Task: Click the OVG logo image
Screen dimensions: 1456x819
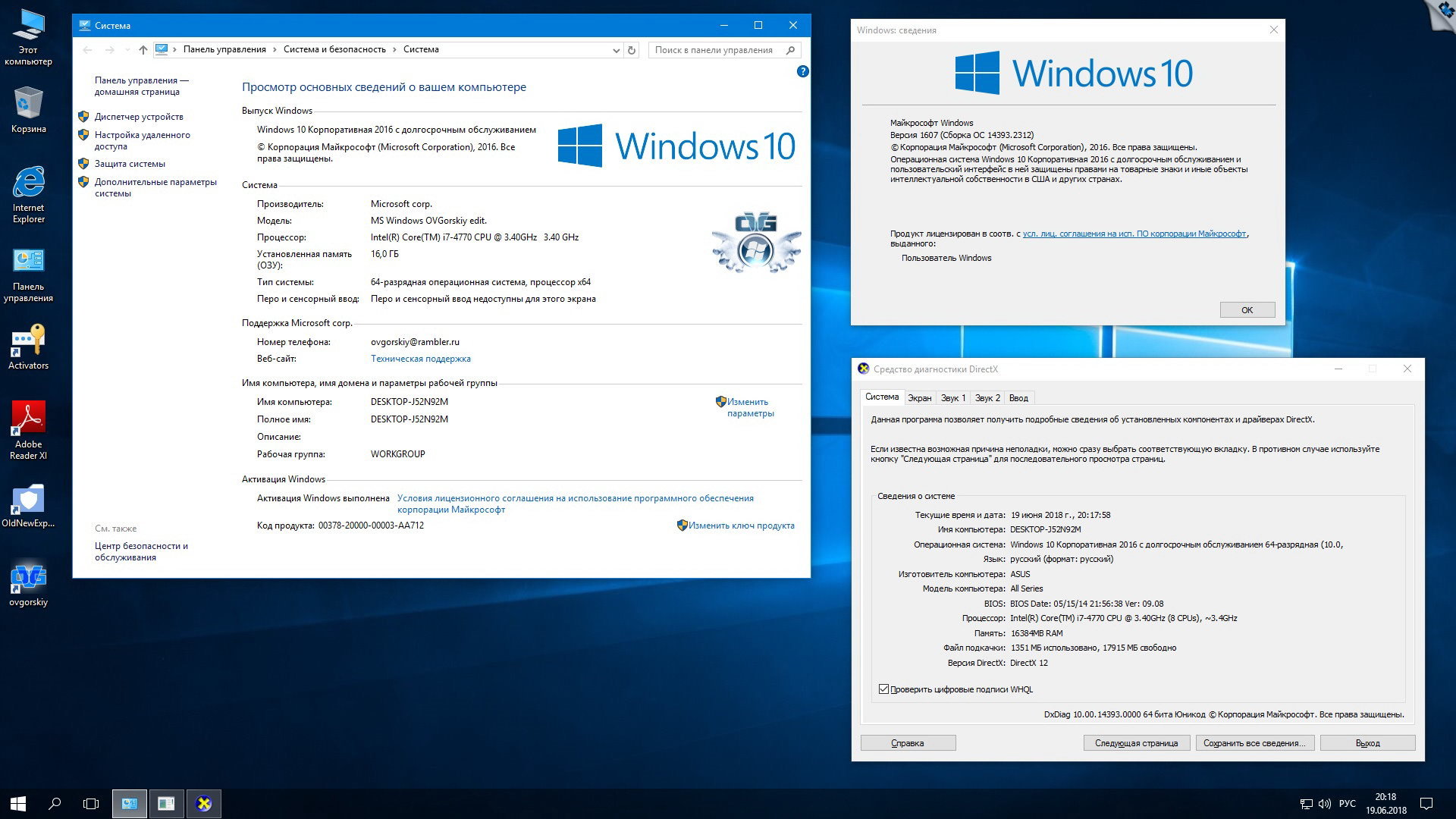Action: pyautogui.click(x=756, y=243)
